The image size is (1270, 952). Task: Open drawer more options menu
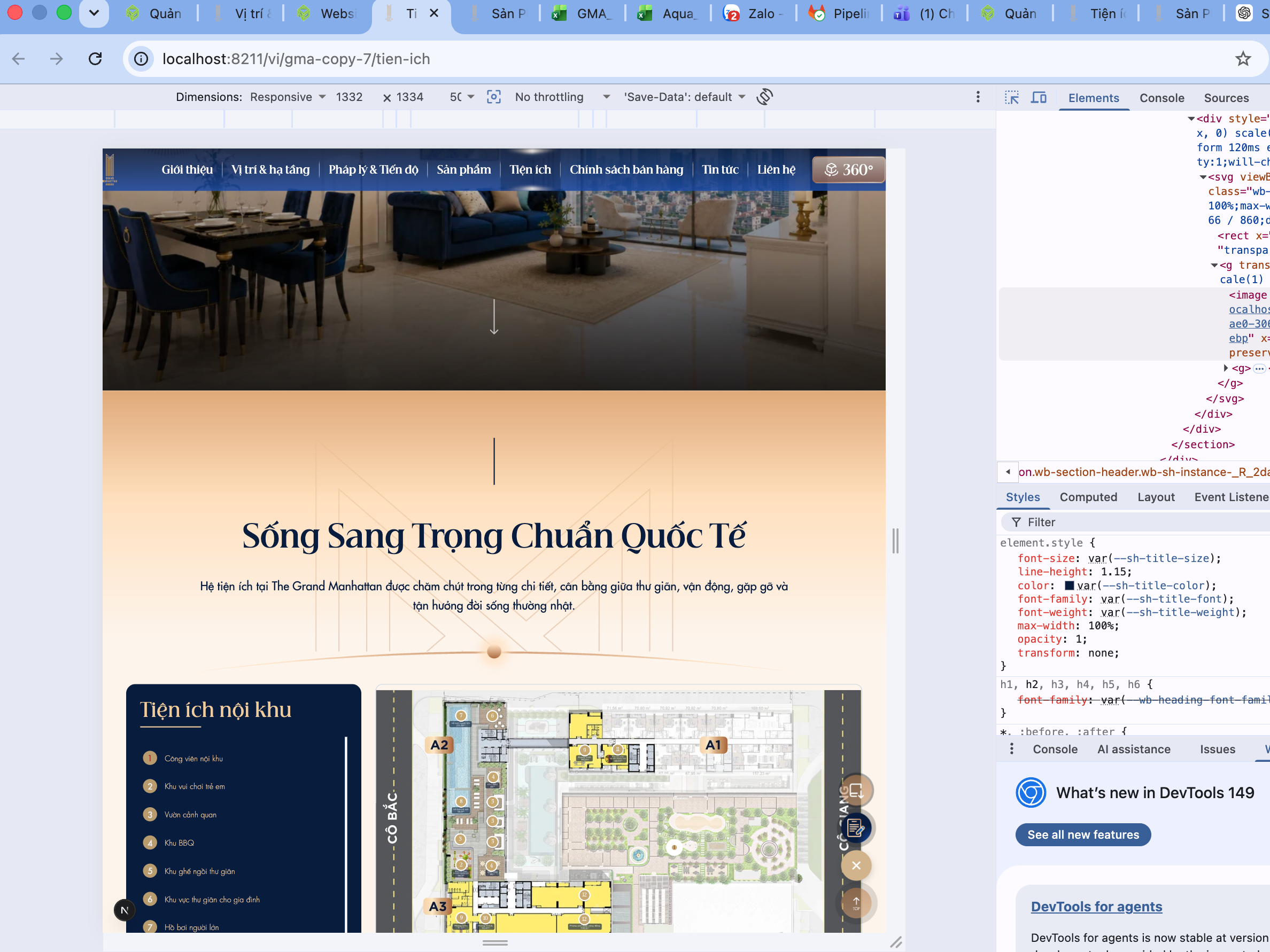click(x=1012, y=749)
